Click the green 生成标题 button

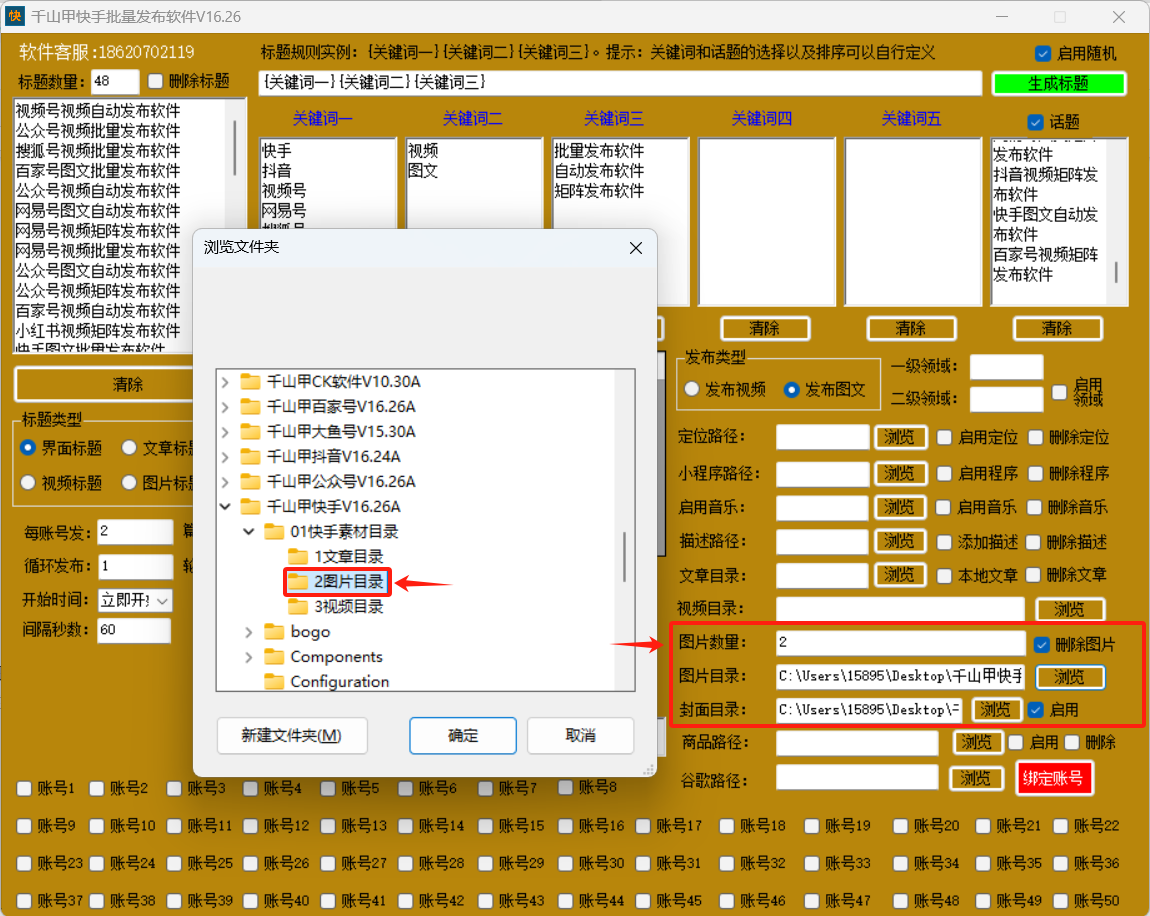(x=1058, y=84)
